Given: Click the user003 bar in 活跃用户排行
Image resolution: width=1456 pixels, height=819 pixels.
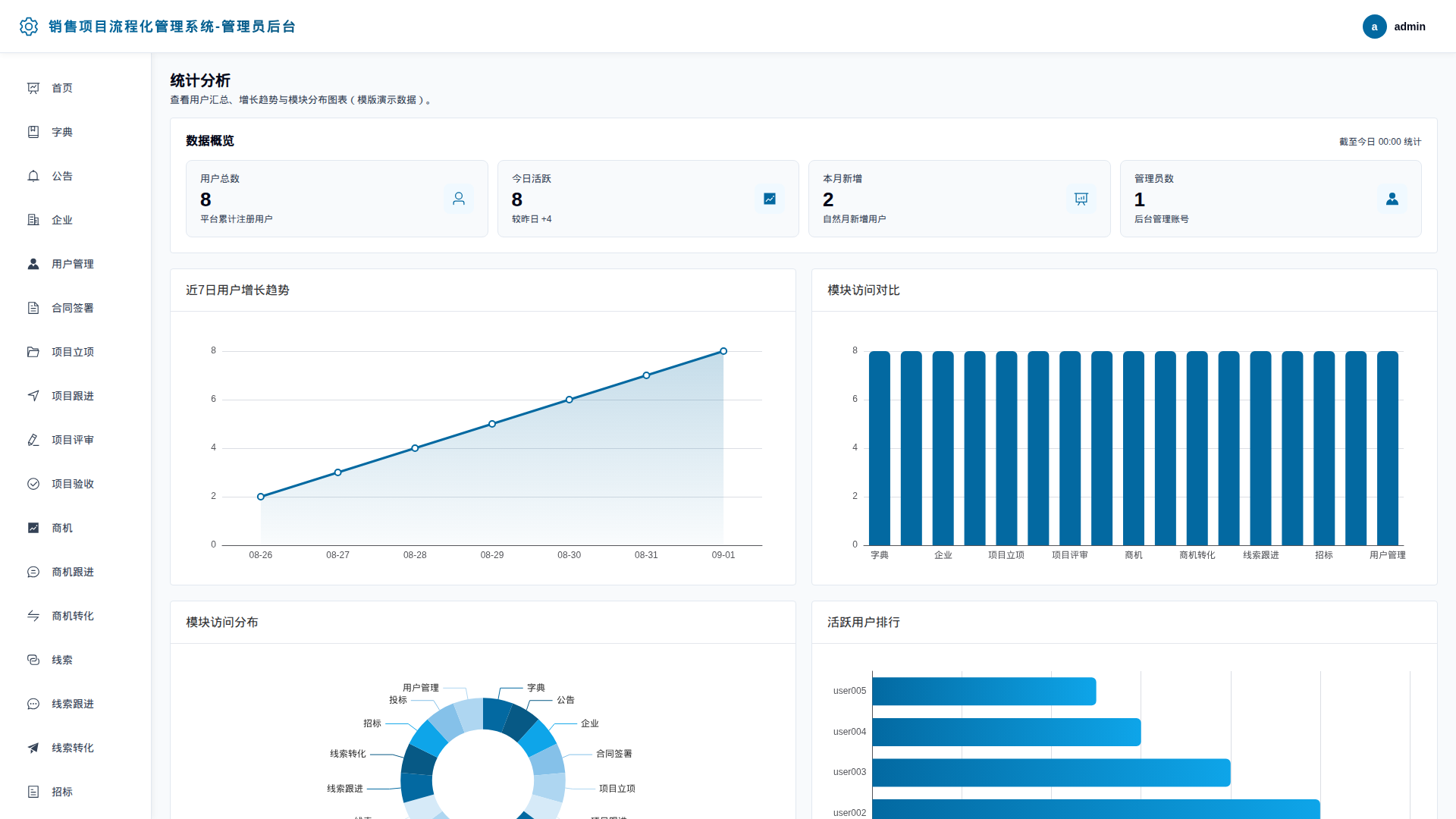Looking at the screenshot, I should pos(1052,773).
